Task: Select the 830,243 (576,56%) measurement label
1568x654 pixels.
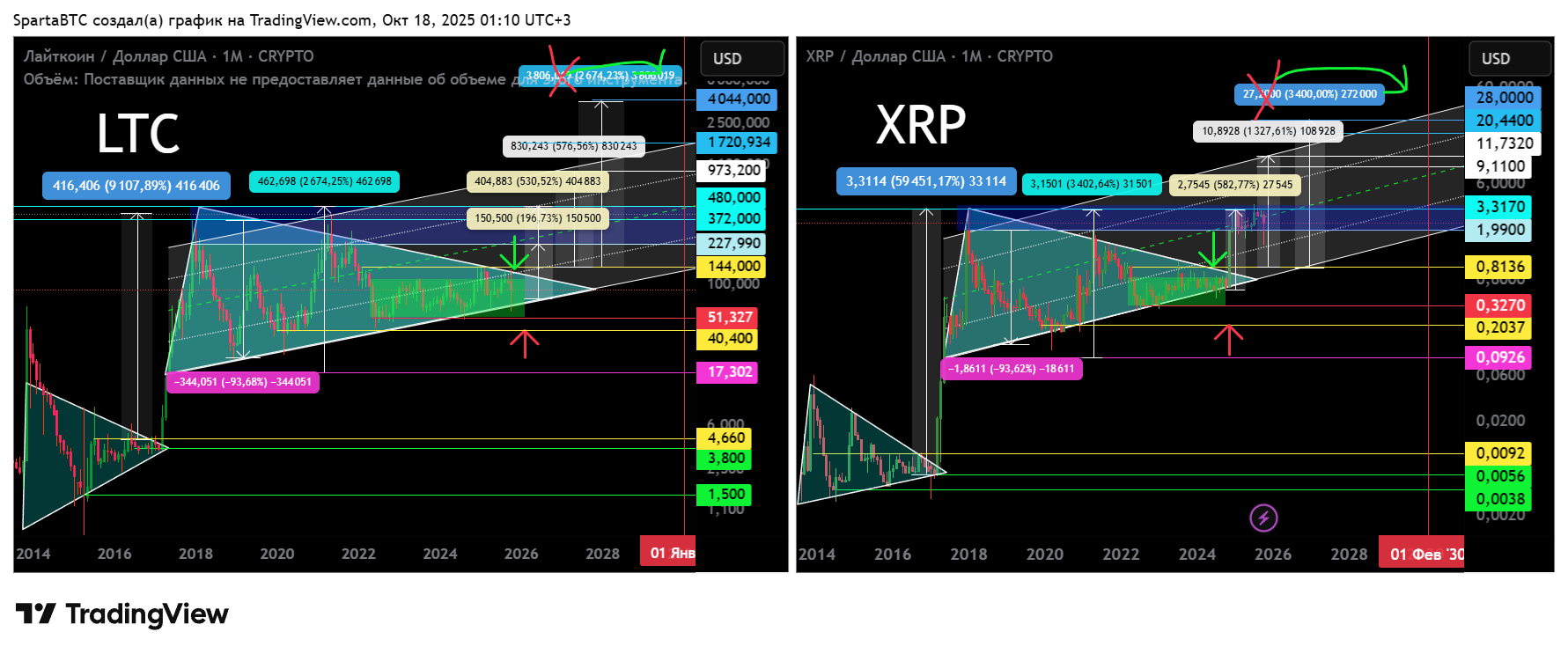Action: pos(573,146)
